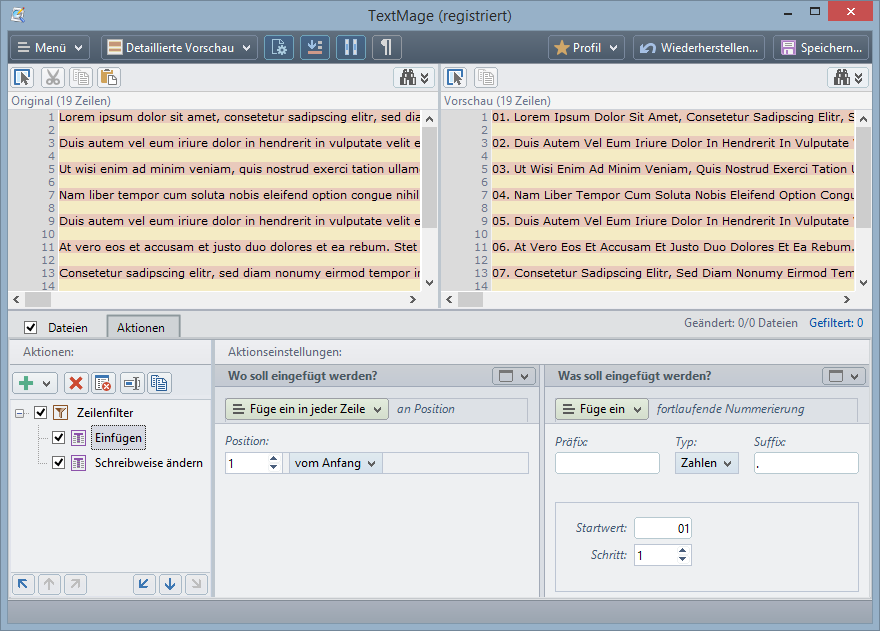This screenshot has width=880, height=631.
Task: Click the rename action icon
Action: pos(131,382)
